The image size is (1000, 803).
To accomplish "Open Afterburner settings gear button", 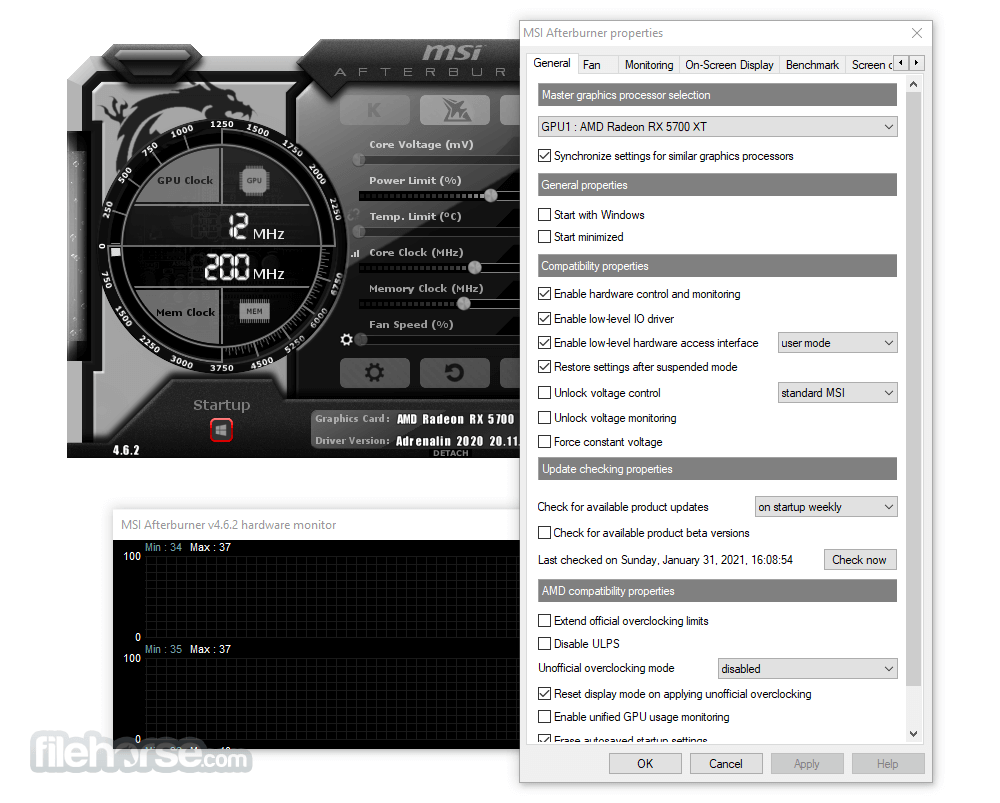I will click(374, 372).
